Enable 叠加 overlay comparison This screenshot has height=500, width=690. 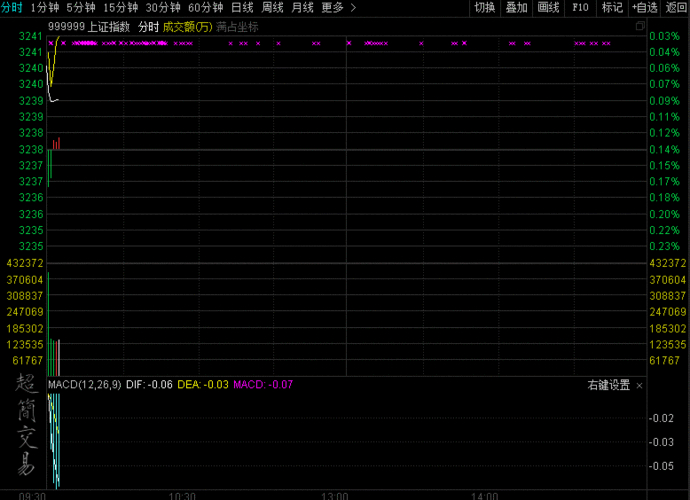point(516,8)
